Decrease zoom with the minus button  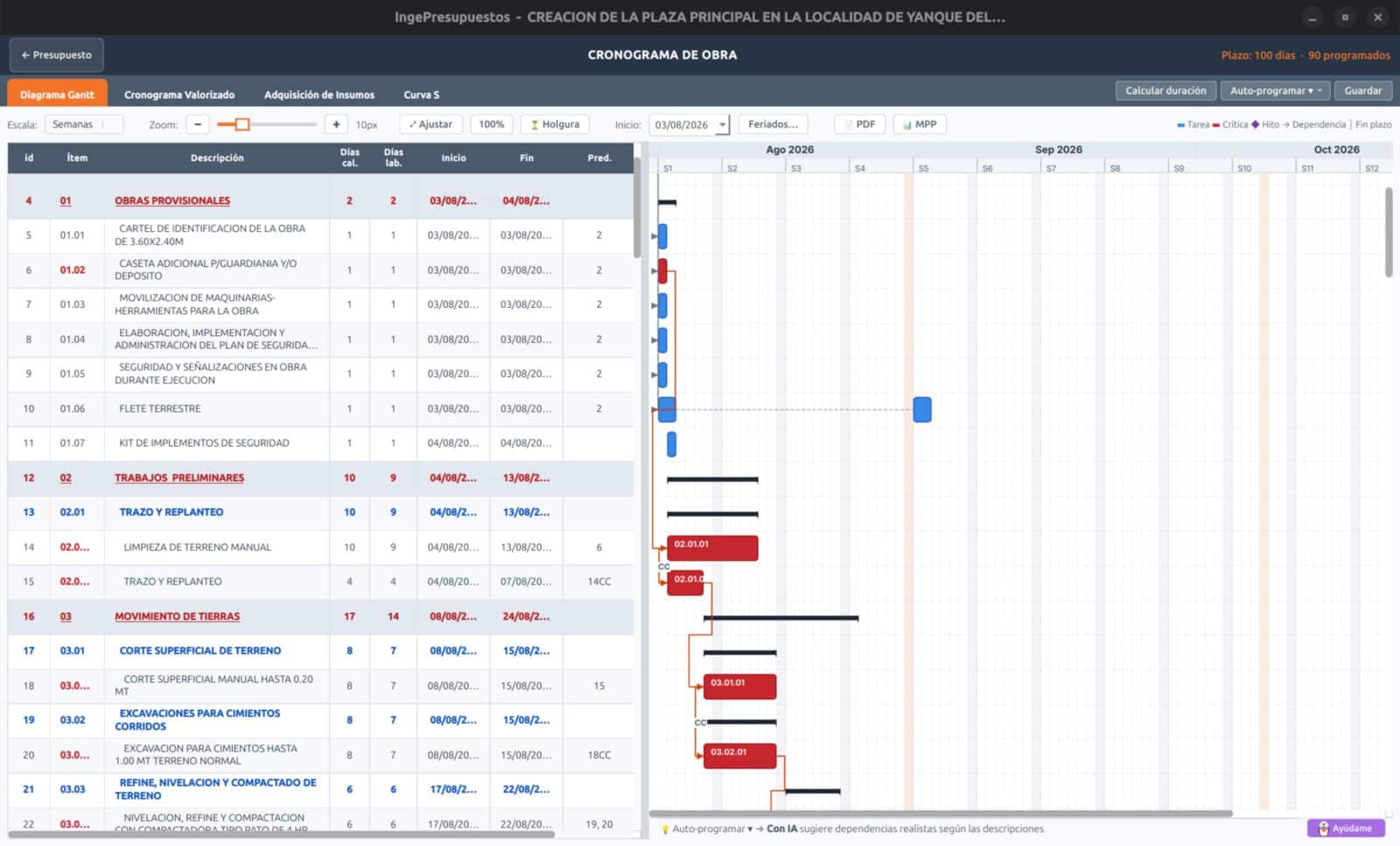[x=198, y=125]
